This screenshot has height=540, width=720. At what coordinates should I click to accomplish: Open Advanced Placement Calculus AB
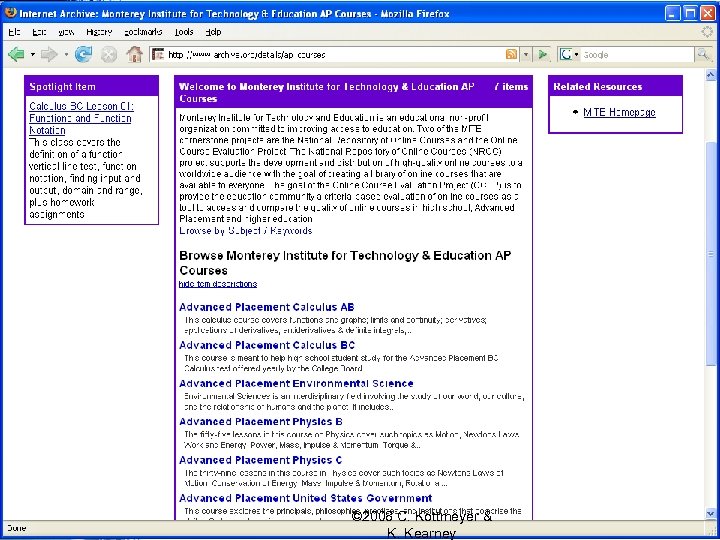click(x=267, y=307)
